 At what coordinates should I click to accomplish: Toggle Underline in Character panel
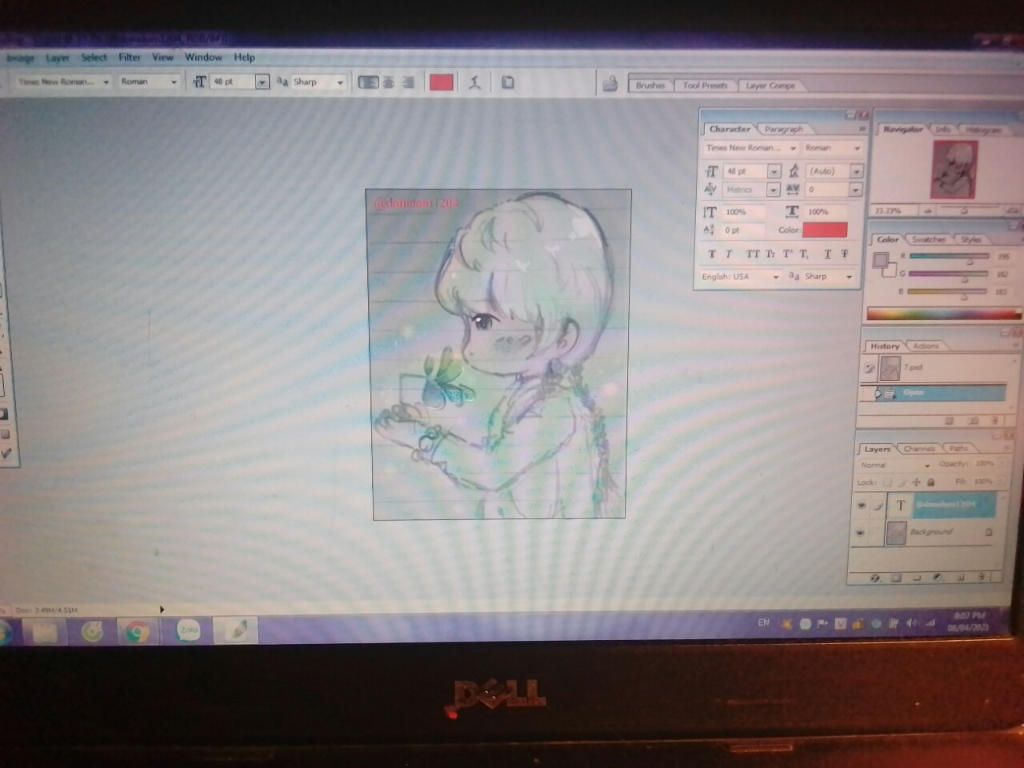(827, 254)
